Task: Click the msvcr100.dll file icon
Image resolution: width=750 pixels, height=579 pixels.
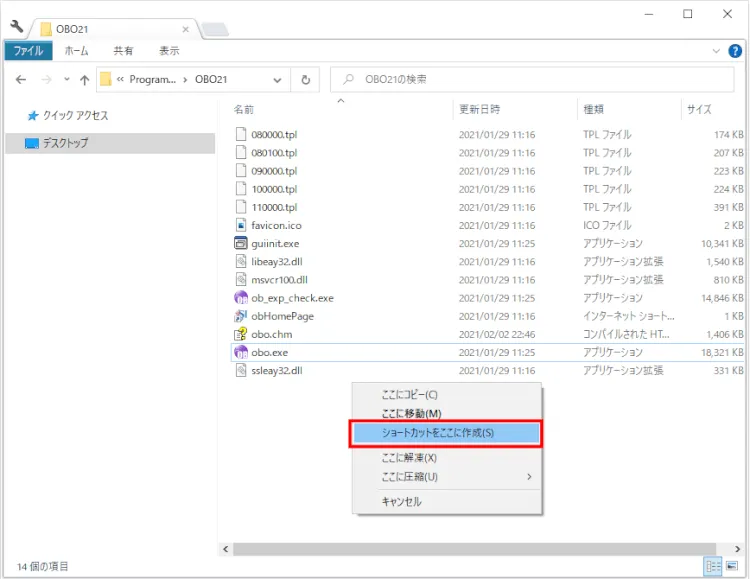Action: click(x=241, y=279)
